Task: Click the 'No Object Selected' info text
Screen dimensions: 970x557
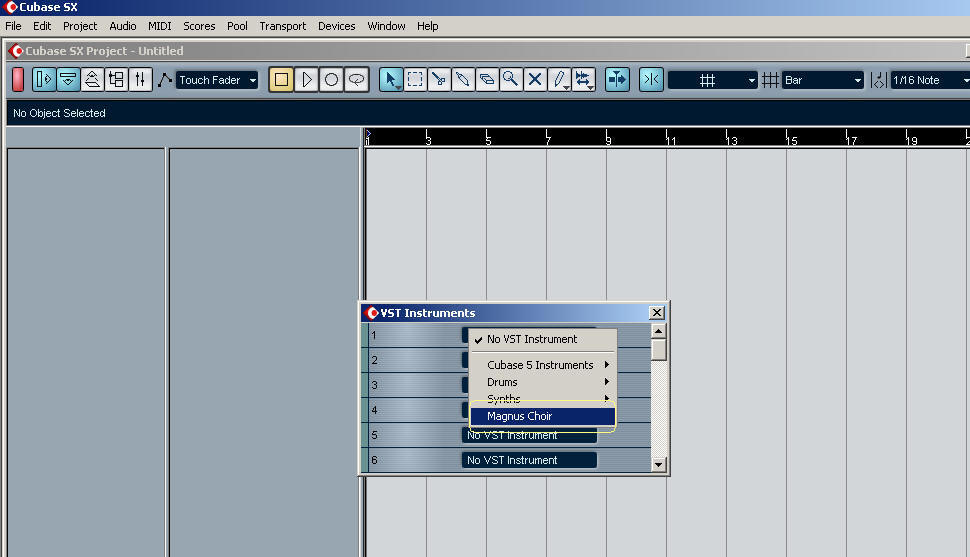Action: [x=59, y=113]
